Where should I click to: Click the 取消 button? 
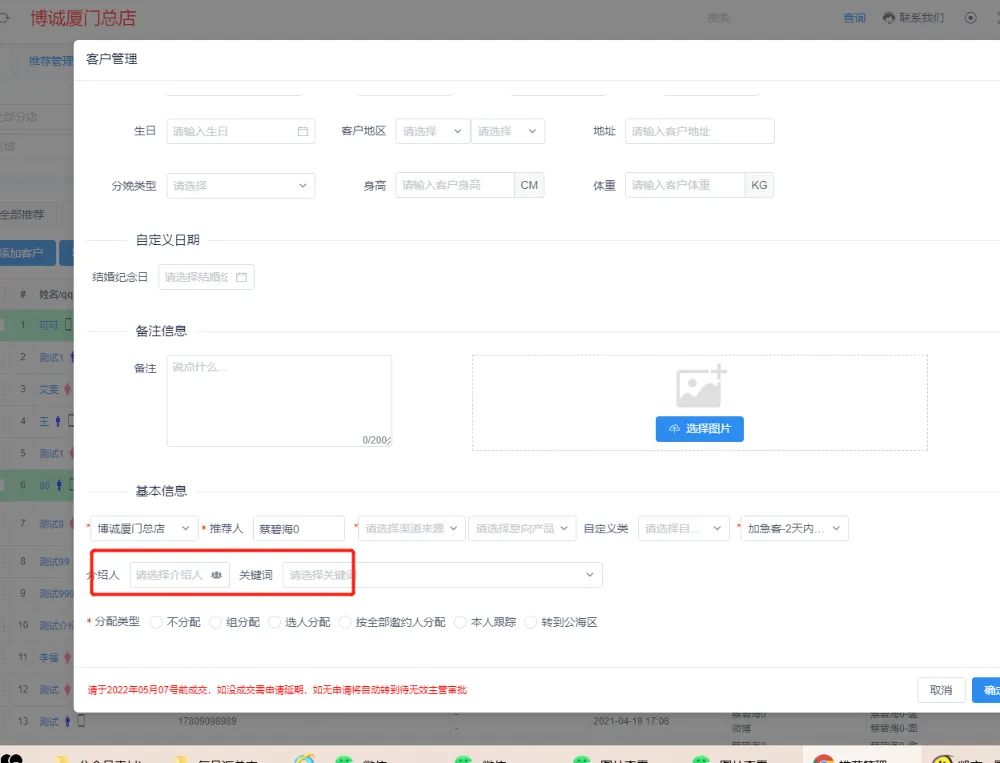940,690
